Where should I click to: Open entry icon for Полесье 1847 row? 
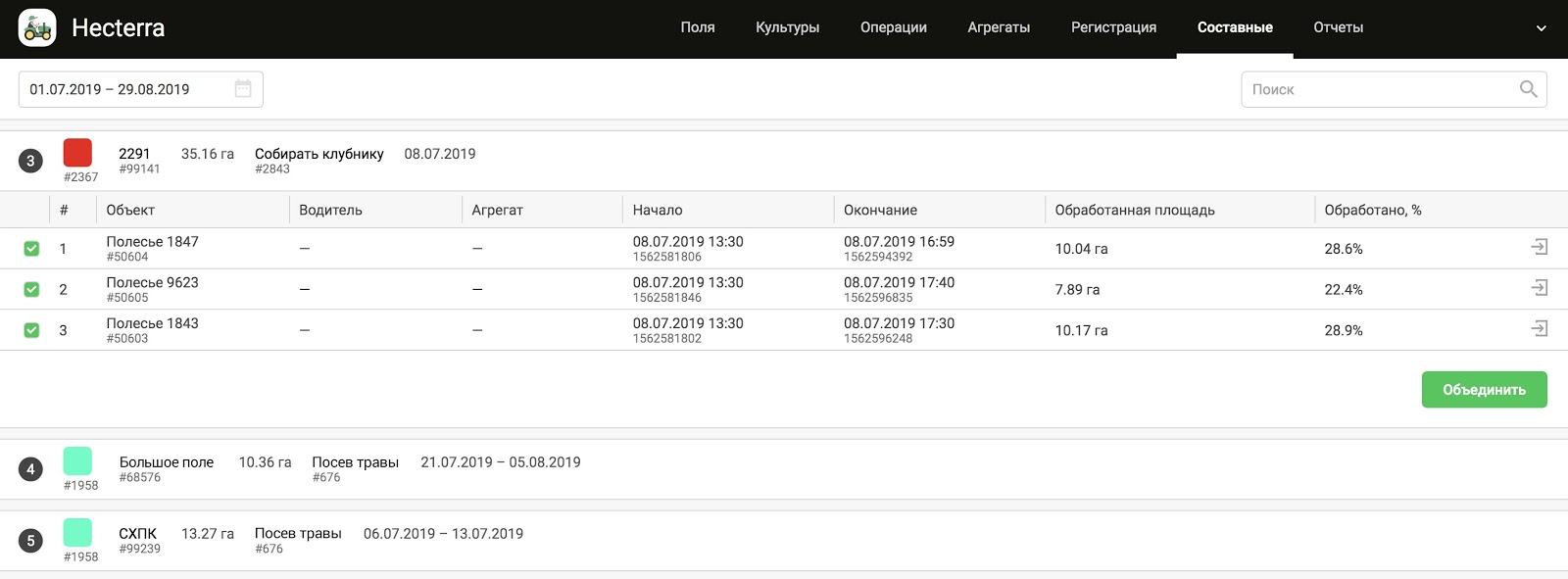coord(1540,247)
